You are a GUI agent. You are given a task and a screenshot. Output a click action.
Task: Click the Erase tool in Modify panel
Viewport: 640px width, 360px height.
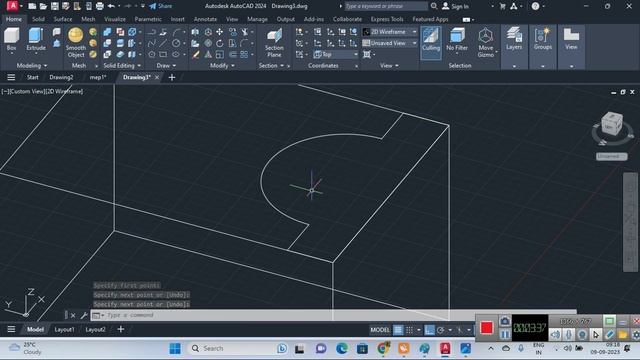click(x=196, y=54)
